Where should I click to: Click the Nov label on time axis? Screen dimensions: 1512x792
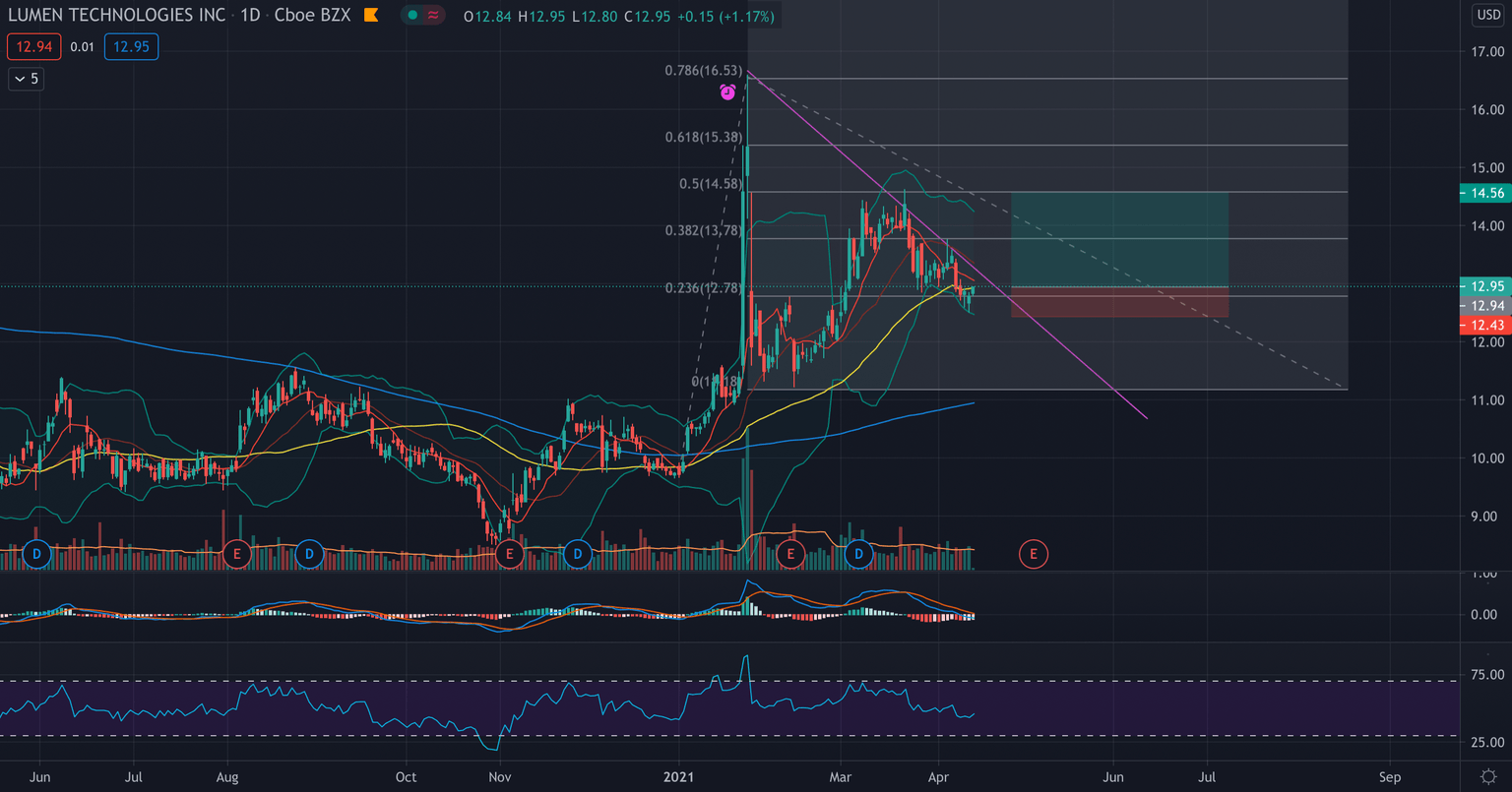click(500, 777)
